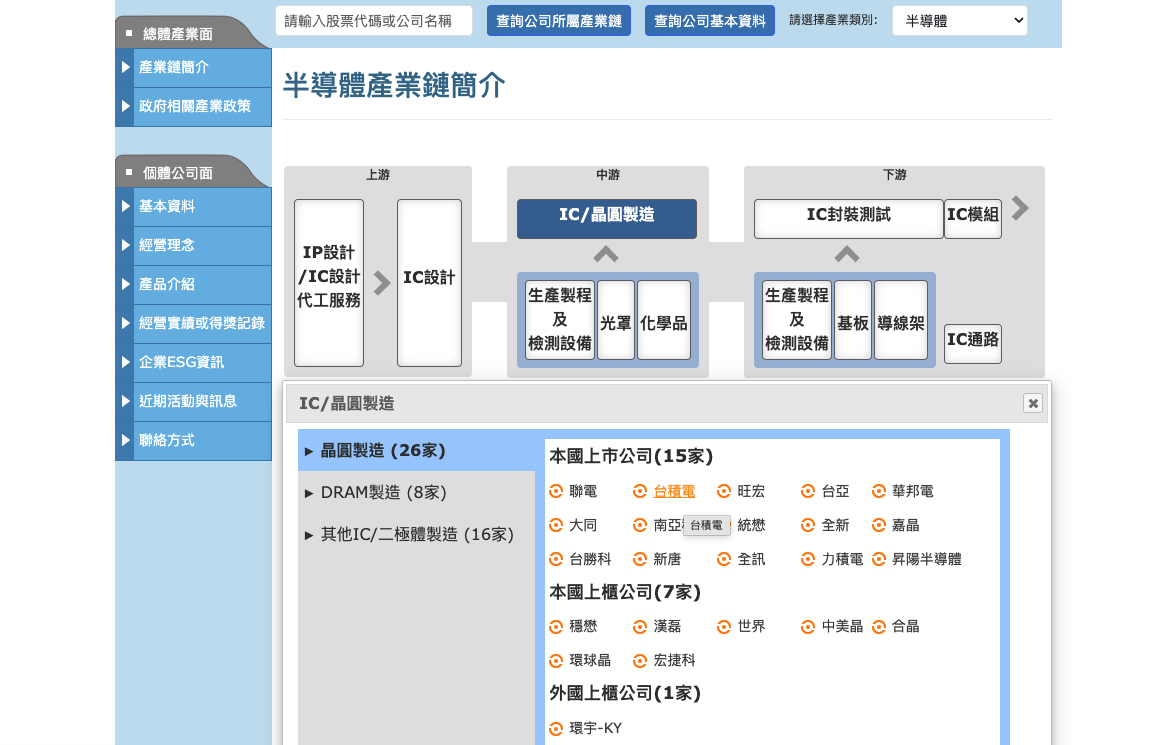
Task: Close the IC/晶圓製造 popup panel
Action: click(x=1032, y=403)
